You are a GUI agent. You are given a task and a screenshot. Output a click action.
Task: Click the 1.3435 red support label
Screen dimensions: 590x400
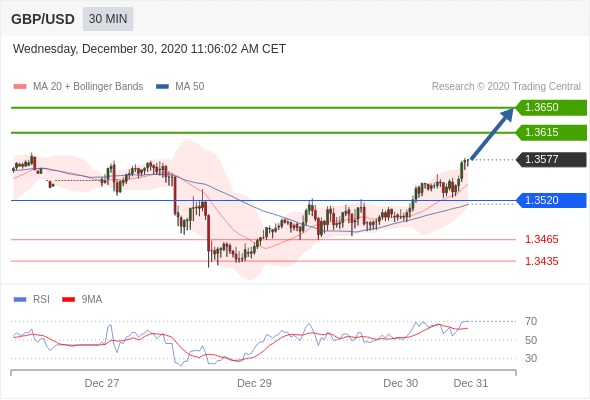pyautogui.click(x=541, y=261)
